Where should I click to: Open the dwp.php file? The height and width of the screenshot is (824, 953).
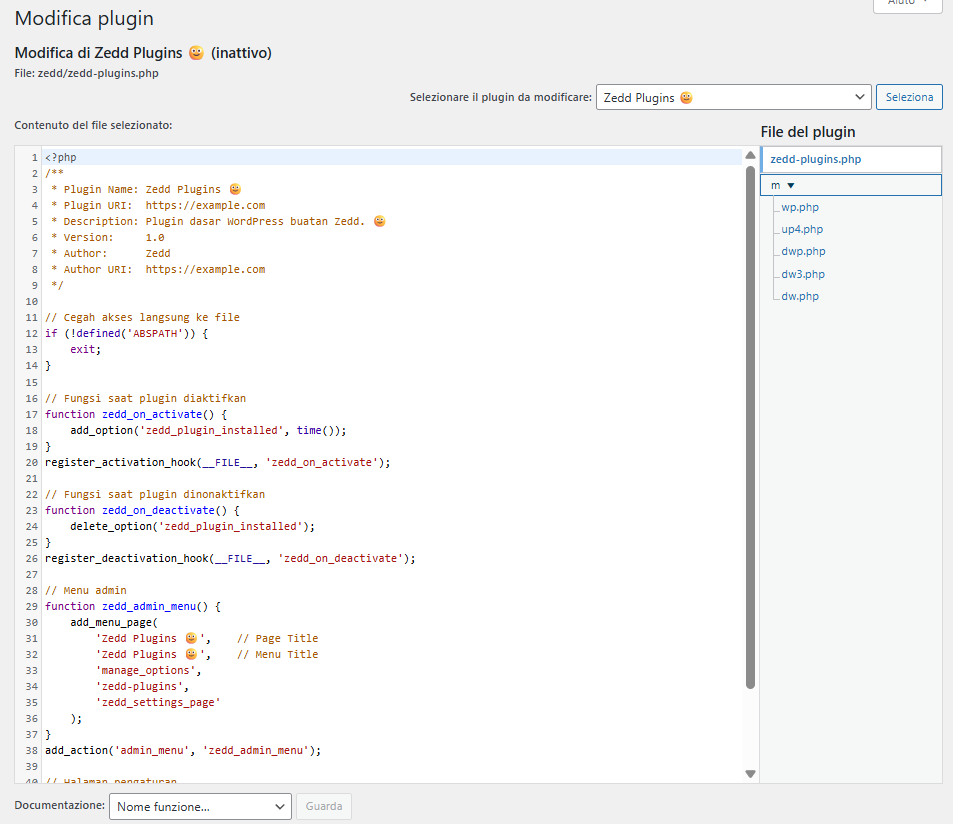803,252
